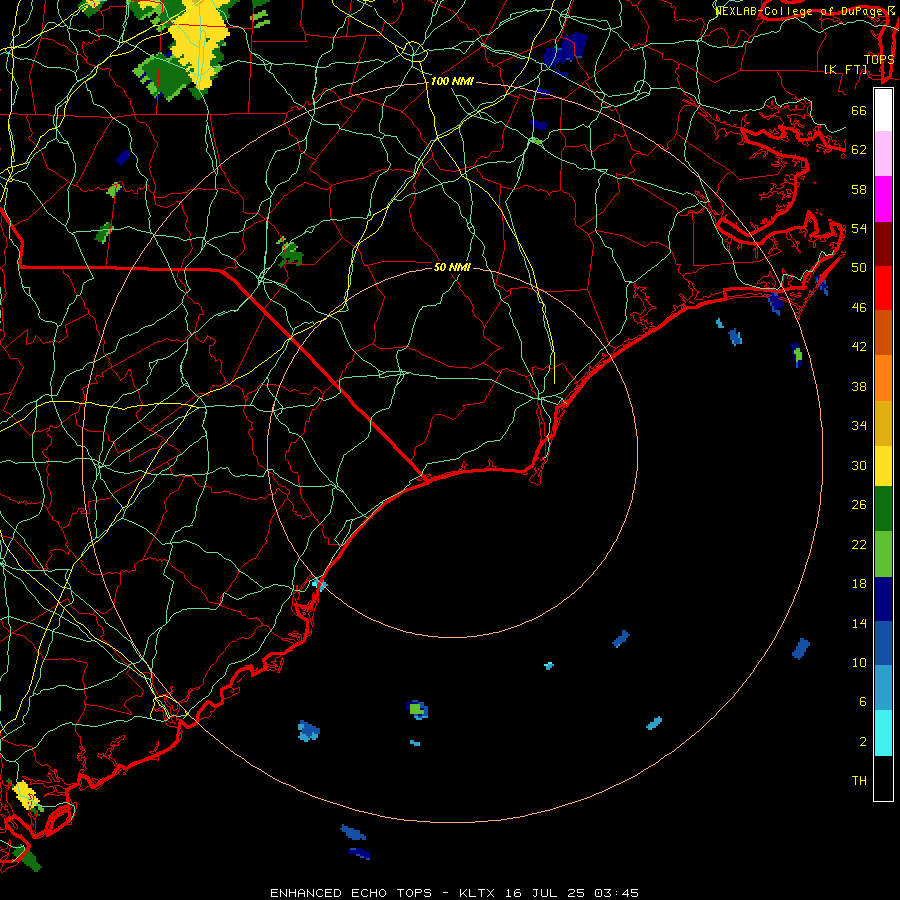900x900 pixels.
Task: Click the medium blue legend swatch
Action: 883,643
